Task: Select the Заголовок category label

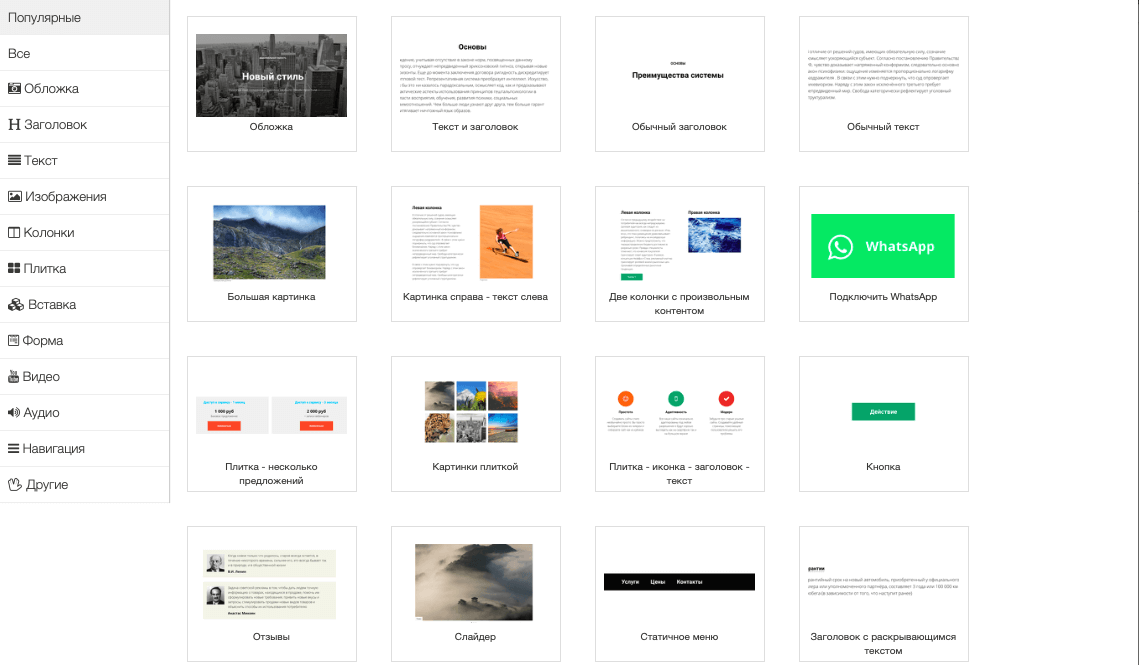Action: click(x=55, y=124)
